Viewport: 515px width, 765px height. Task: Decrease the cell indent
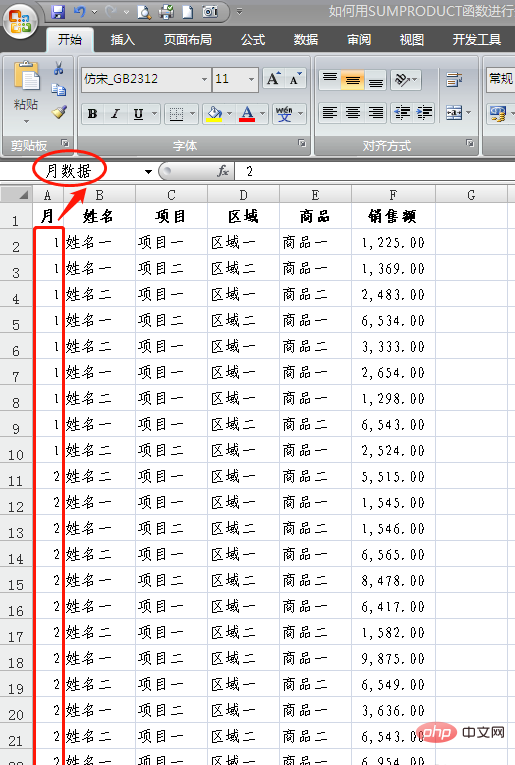[x=402, y=113]
